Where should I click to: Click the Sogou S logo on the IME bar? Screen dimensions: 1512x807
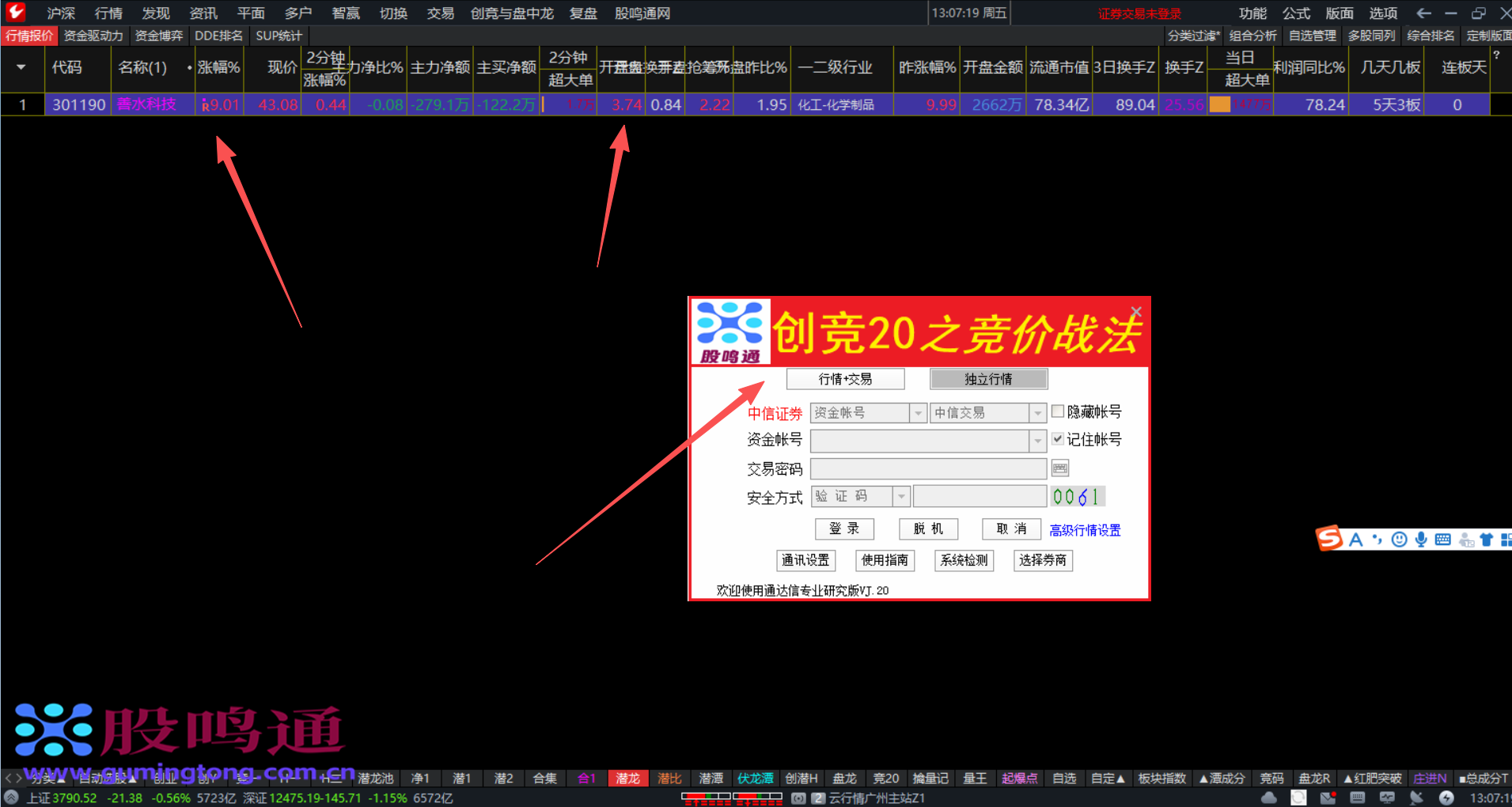pyautogui.click(x=1329, y=539)
